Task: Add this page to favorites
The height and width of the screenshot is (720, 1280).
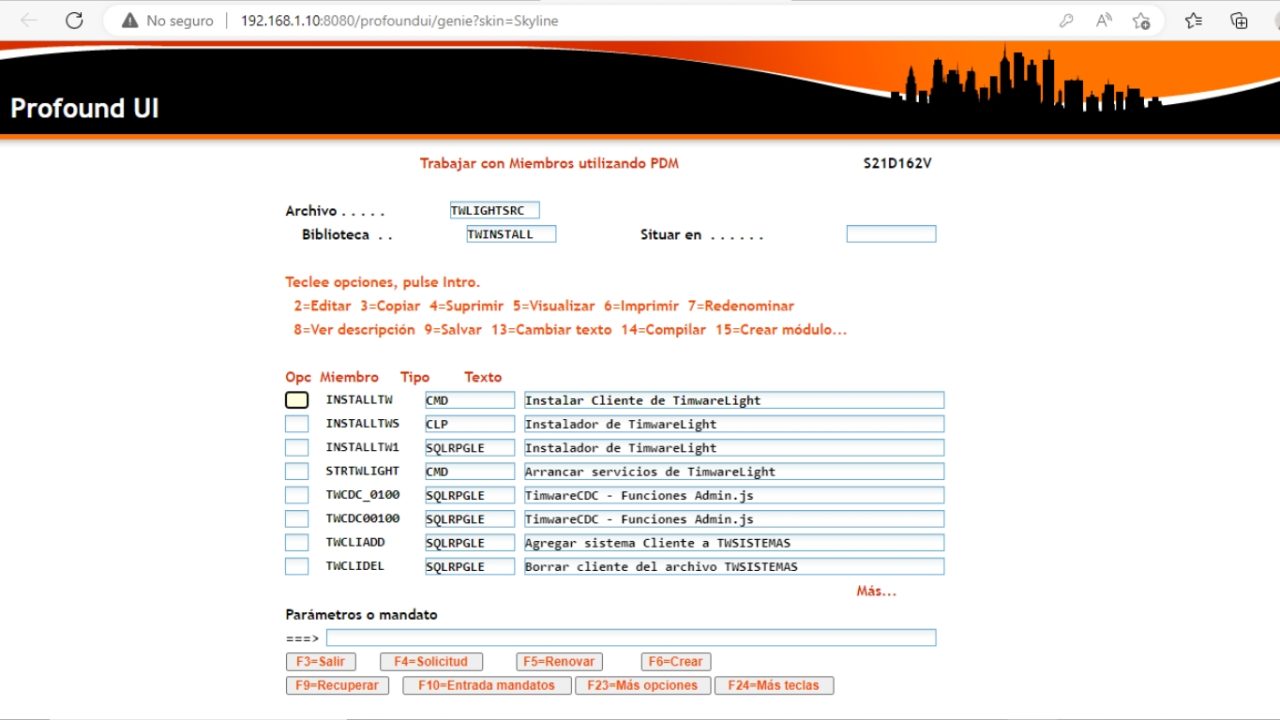Action: pyautogui.click(x=1141, y=20)
